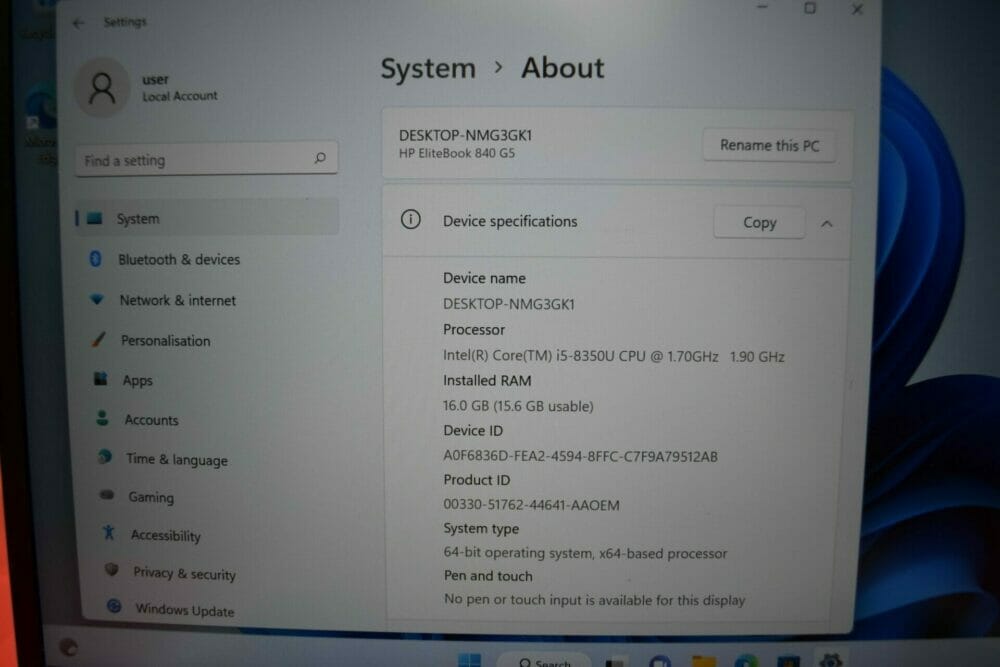
Task: Click the Time & language globe icon
Action: pyautogui.click(x=105, y=457)
